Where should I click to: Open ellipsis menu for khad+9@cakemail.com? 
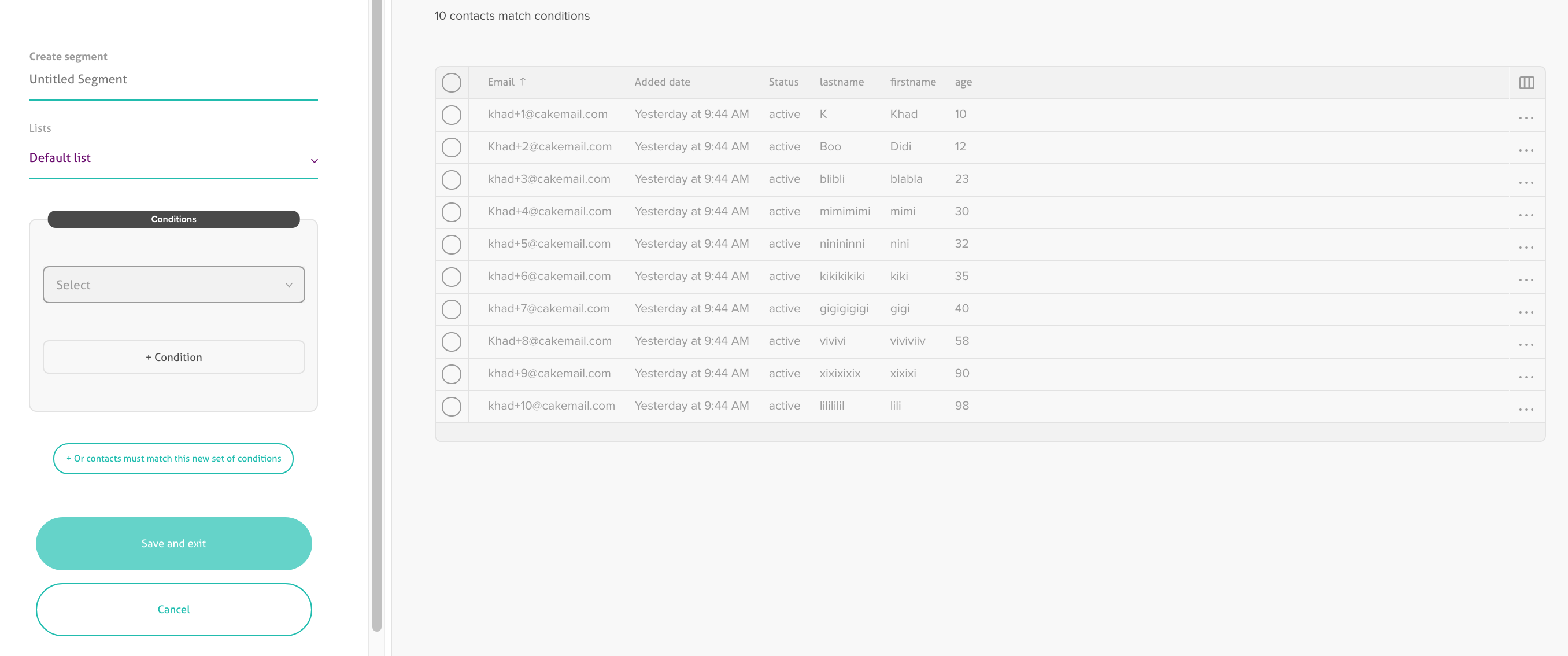click(x=1525, y=377)
